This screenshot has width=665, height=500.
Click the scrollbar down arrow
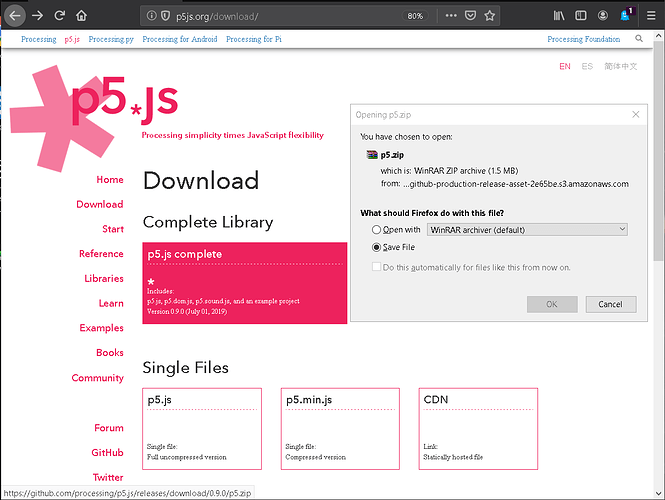658,493
